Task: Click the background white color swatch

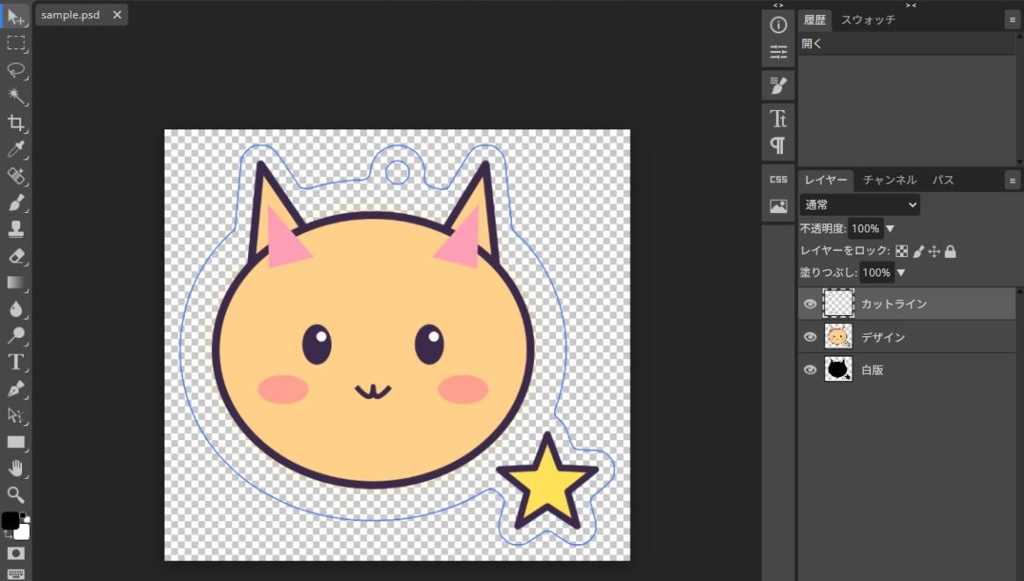Action: (24, 533)
